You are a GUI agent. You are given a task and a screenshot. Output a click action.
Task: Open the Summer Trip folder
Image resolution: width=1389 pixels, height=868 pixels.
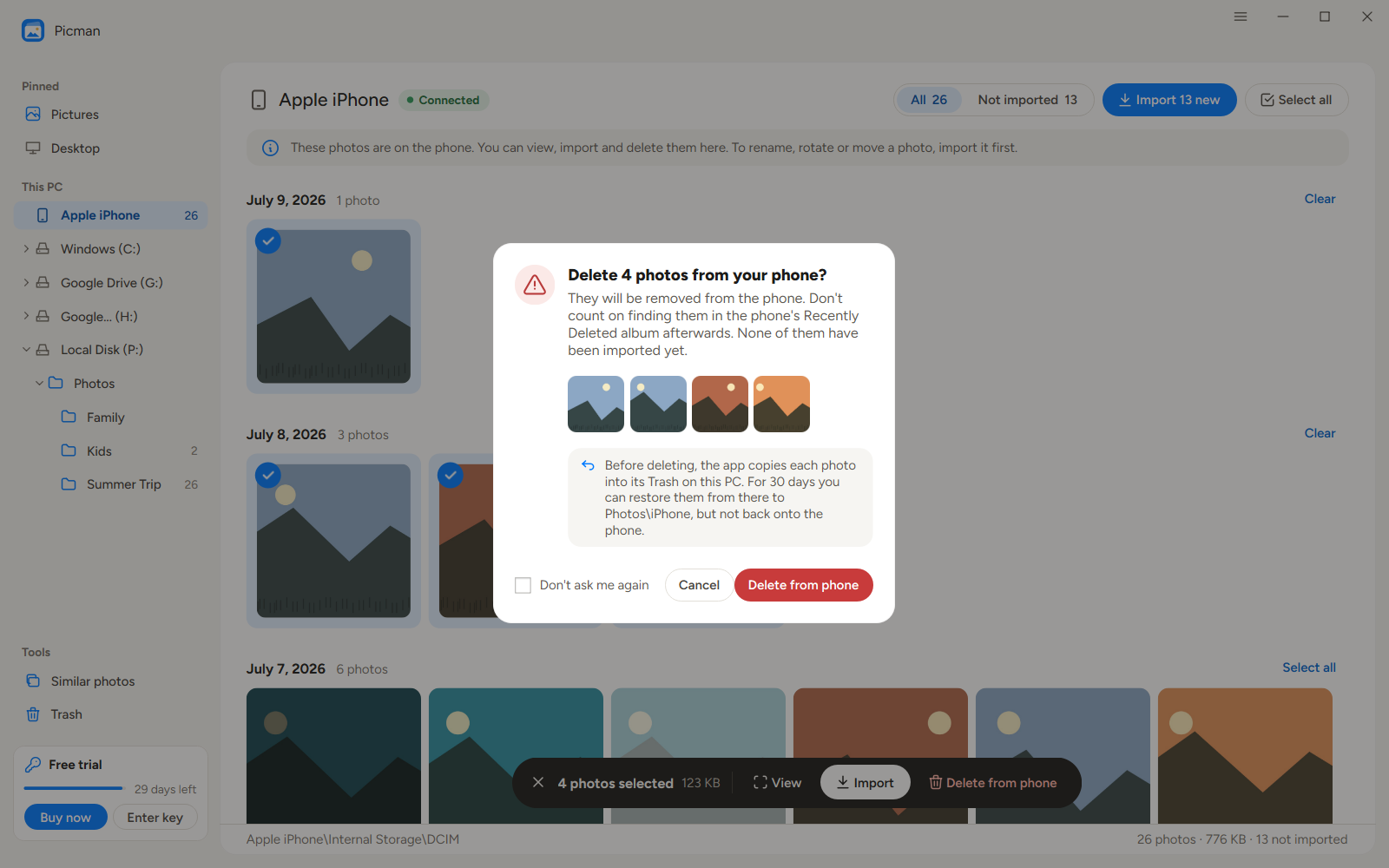point(110,484)
